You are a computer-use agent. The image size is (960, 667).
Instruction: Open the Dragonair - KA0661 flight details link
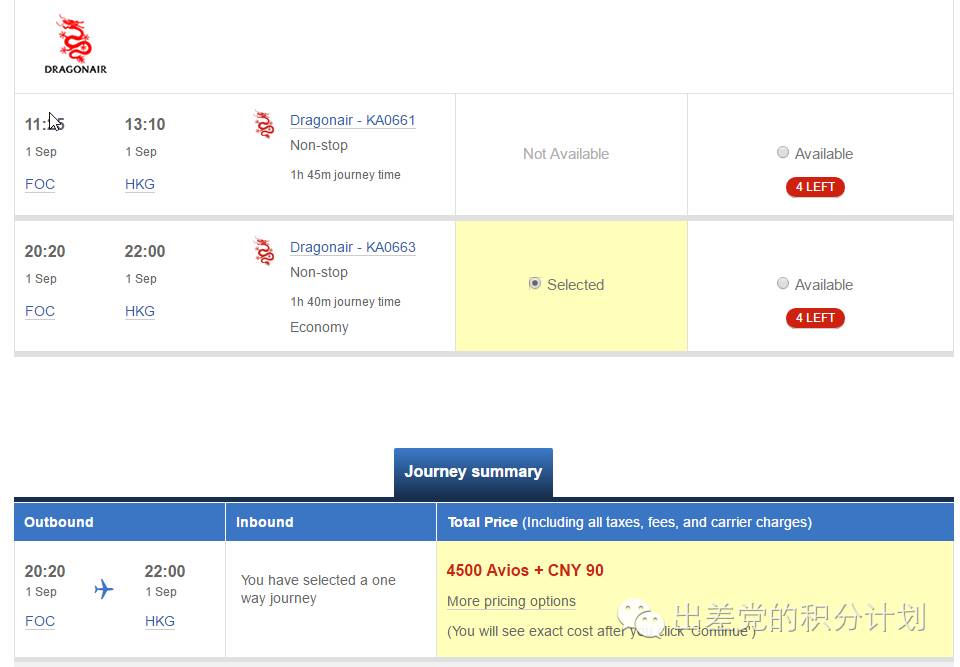(353, 120)
